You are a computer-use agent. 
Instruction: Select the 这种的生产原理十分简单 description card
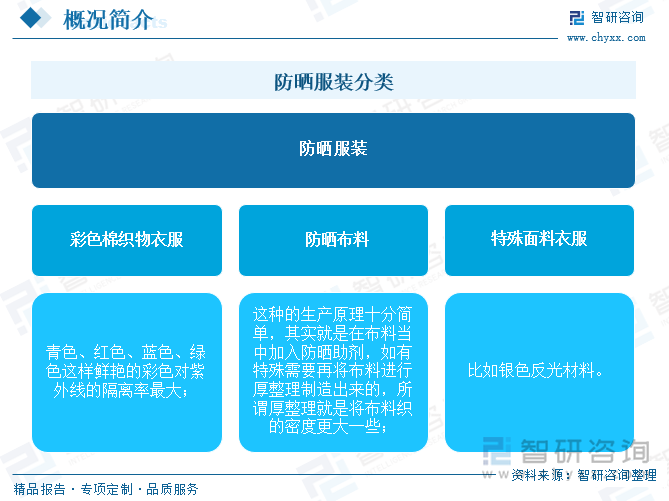coord(333,372)
